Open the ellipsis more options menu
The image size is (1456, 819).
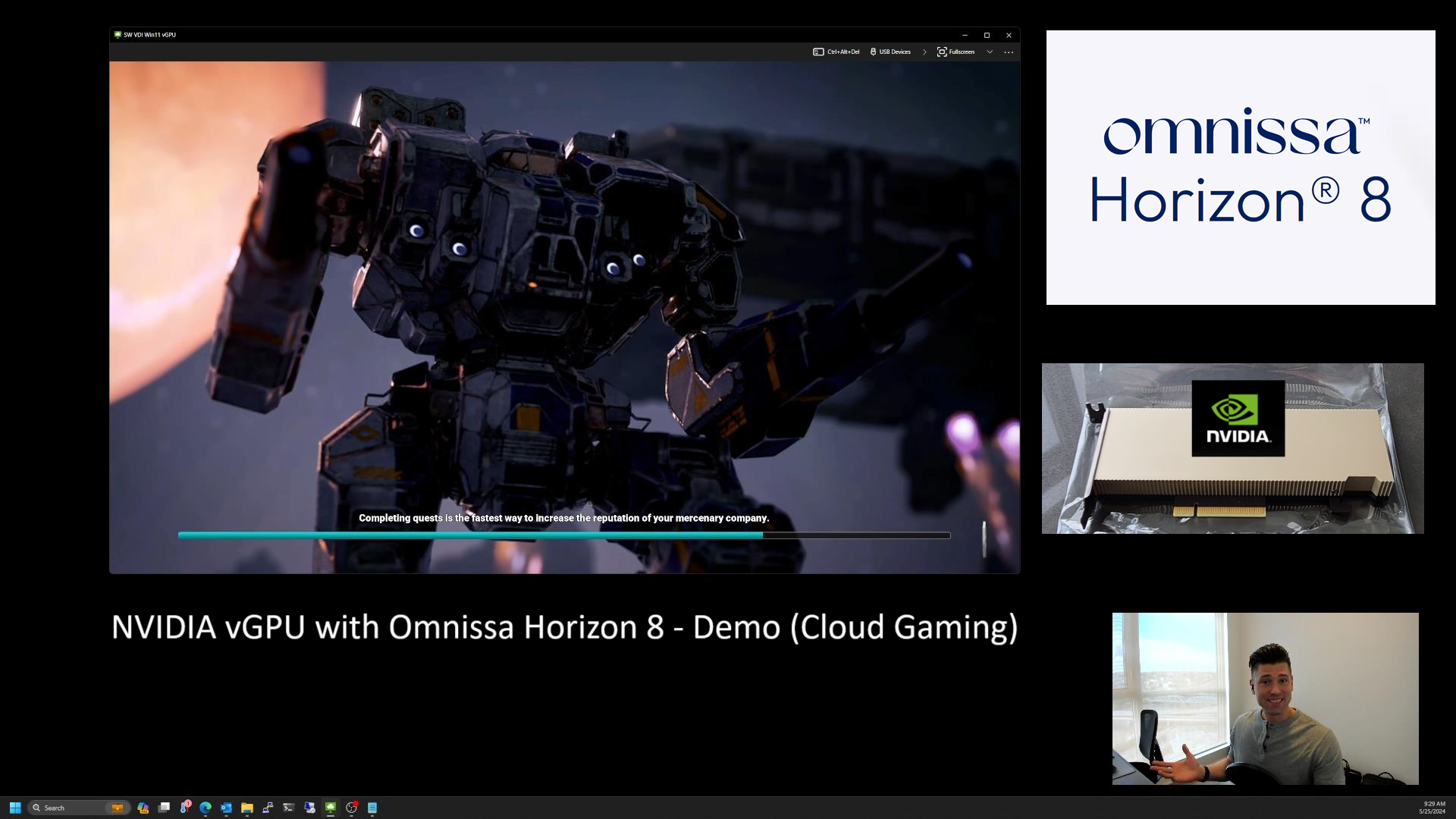click(x=1009, y=52)
